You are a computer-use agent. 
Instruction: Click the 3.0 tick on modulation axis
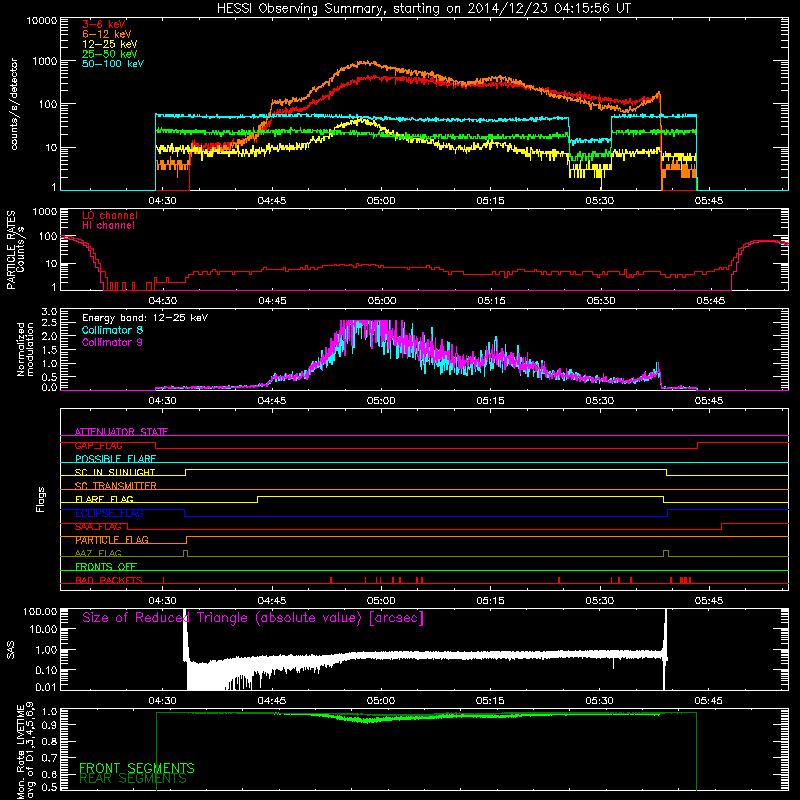[49, 311]
